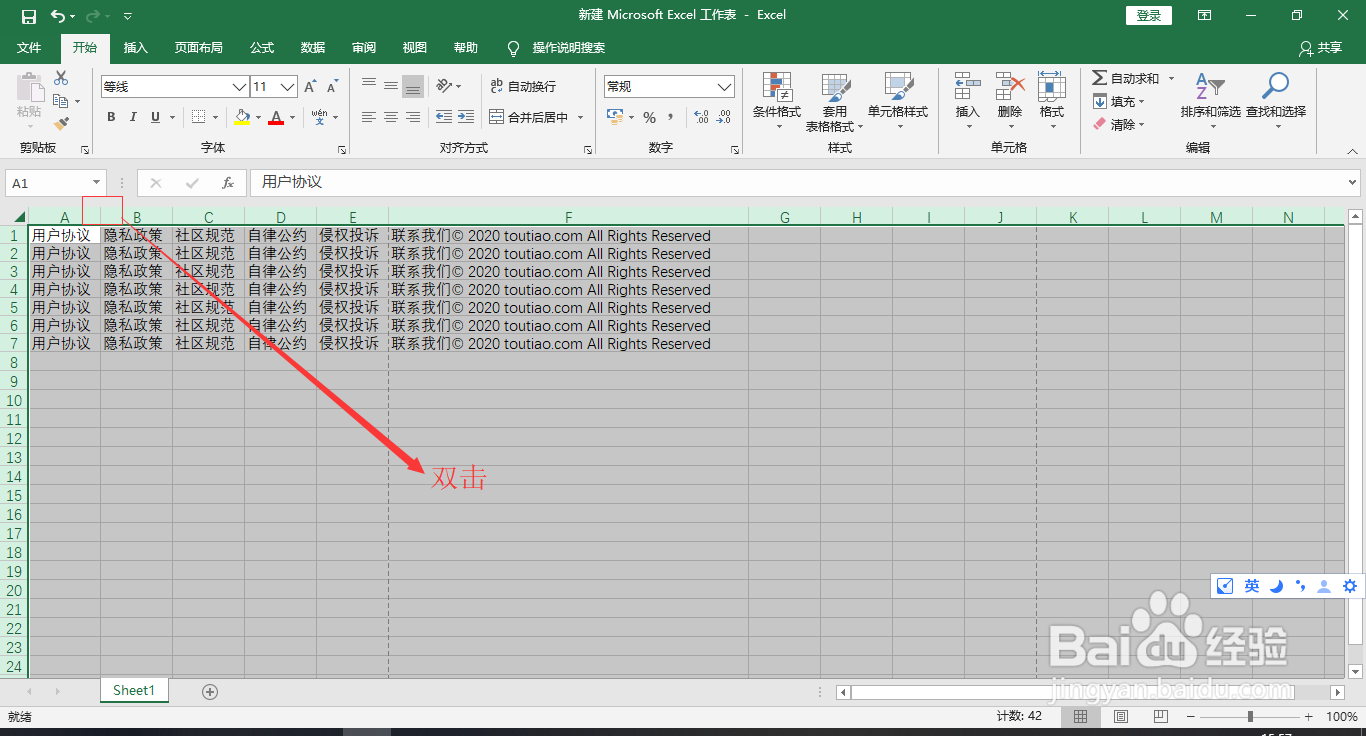The height and width of the screenshot is (736, 1366).
Task: Increase decimal places
Action: pos(700,117)
